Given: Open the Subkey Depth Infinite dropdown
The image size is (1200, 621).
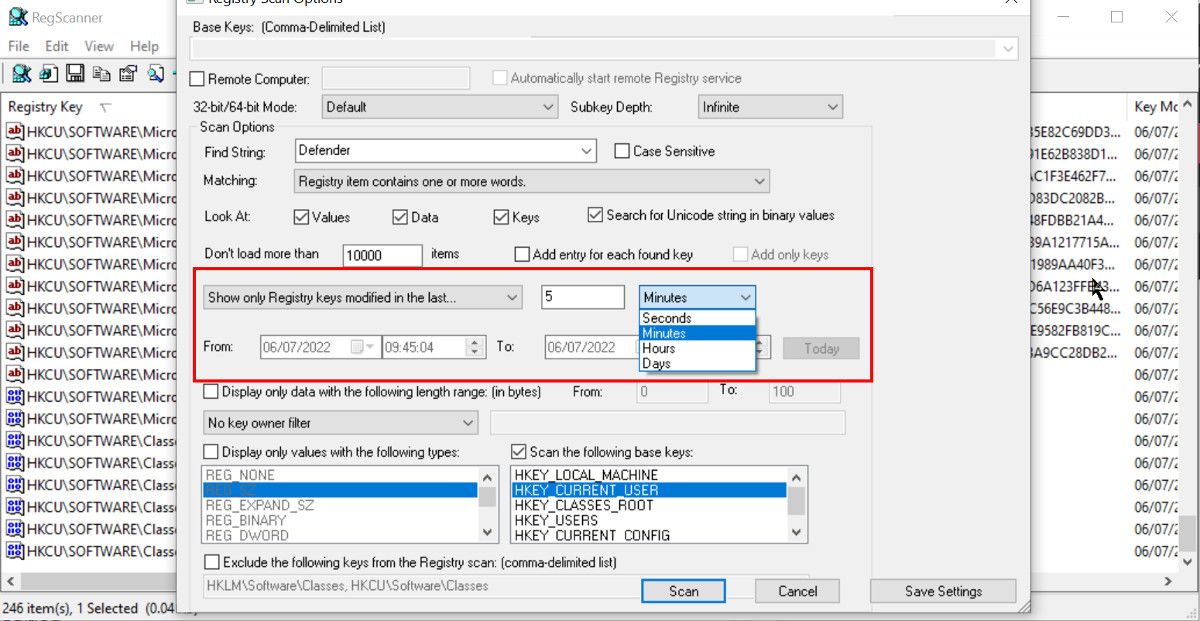Looking at the screenshot, I should (x=833, y=107).
